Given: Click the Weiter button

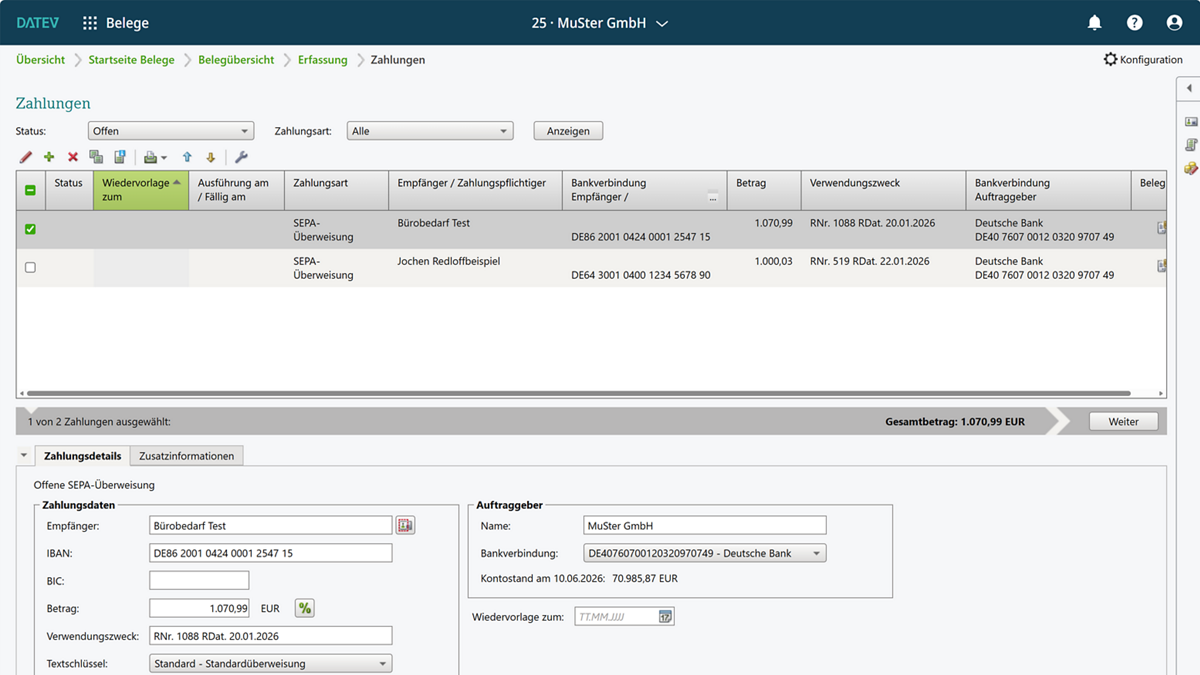Looking at the screenshot, I should pos(1123,422).
